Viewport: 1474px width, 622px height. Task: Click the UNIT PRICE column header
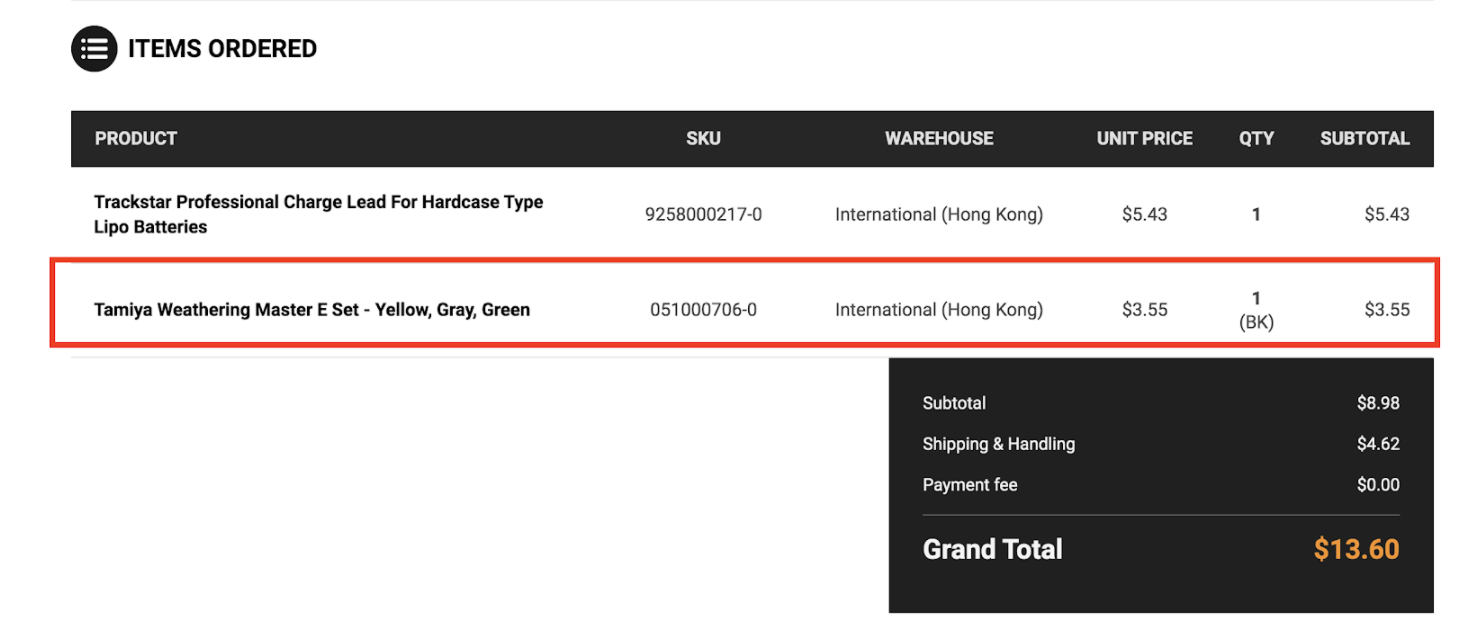pyautogui.click(x=1144, y=139)
